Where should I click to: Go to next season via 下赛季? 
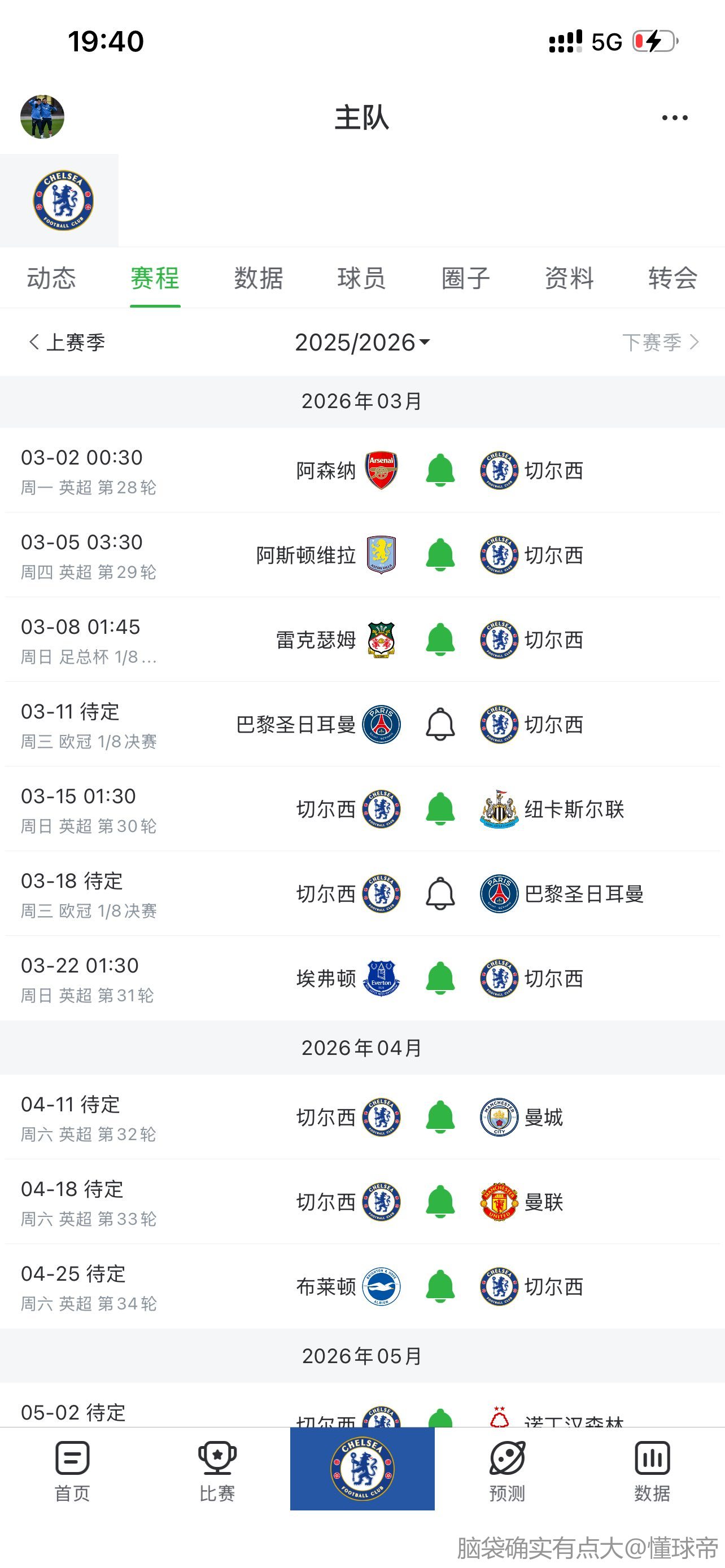(661, 342)
